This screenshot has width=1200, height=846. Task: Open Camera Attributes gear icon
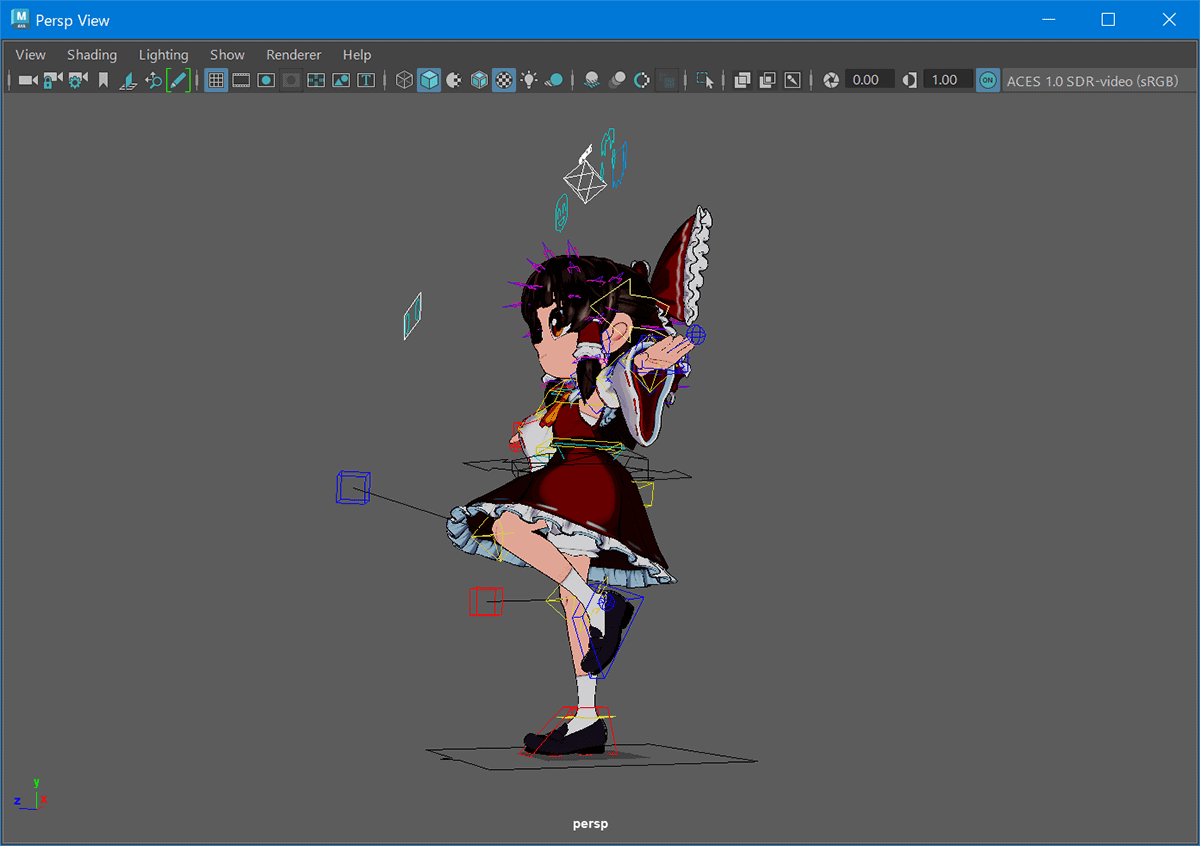78,80
